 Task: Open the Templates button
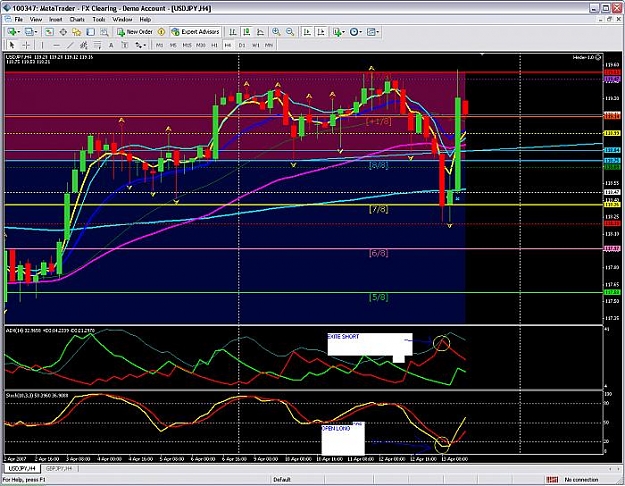(371, 32)
